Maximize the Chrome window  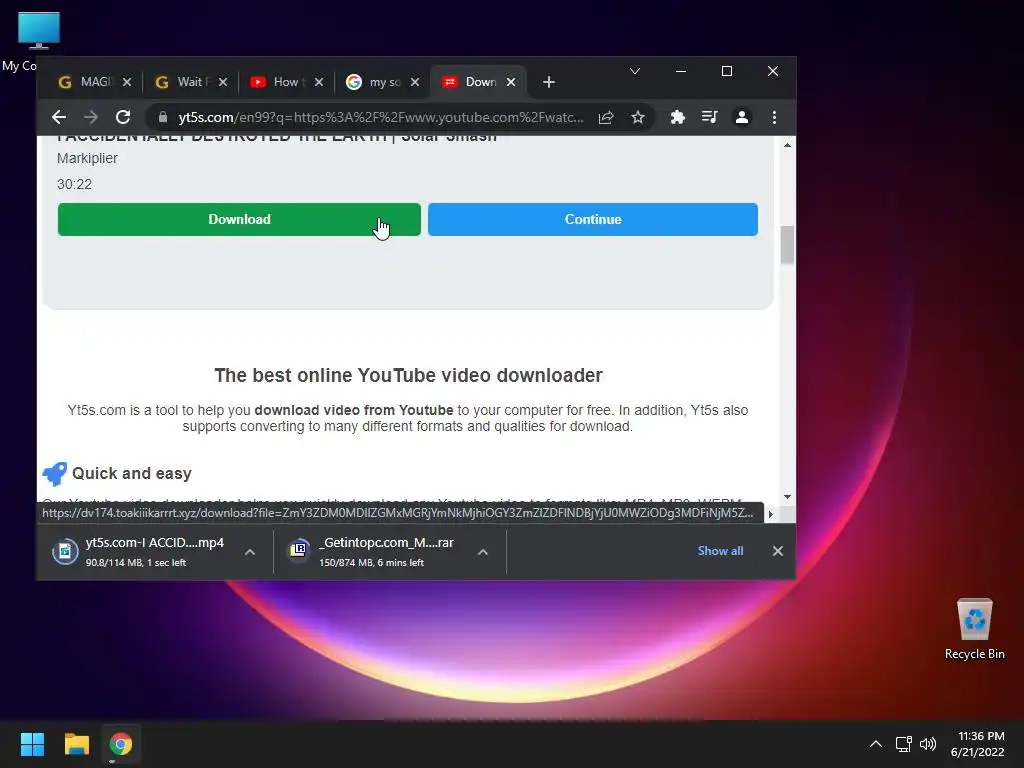[x=726, y=71]
